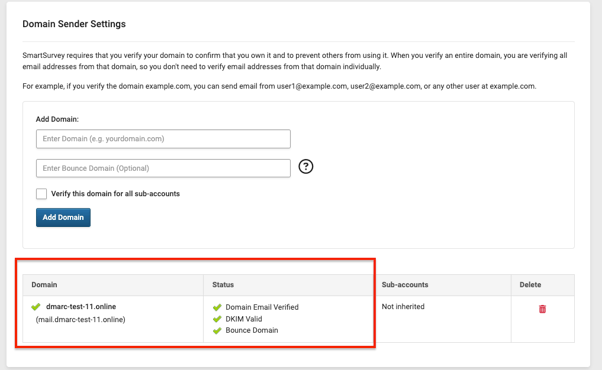Screen dimensions: 602x370
Task: Click checkmark next to Bounce Domain status
Action: point(217,330)
